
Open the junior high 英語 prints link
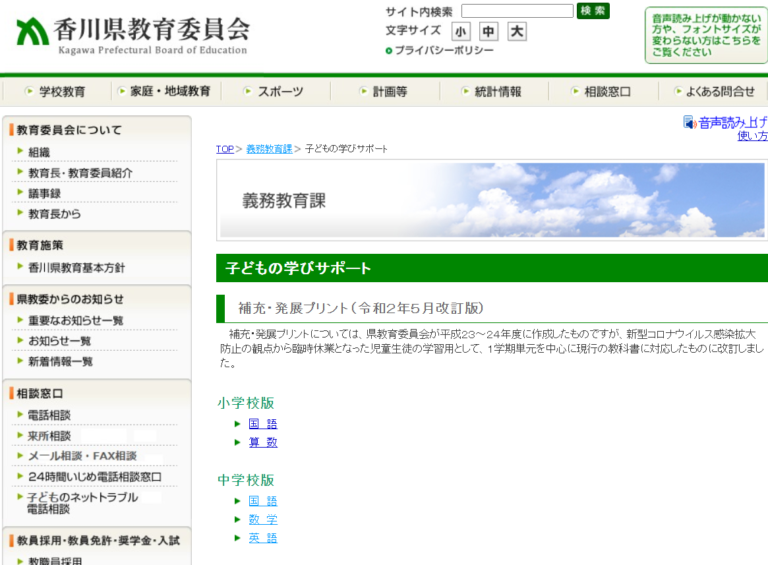pos(263,538)
